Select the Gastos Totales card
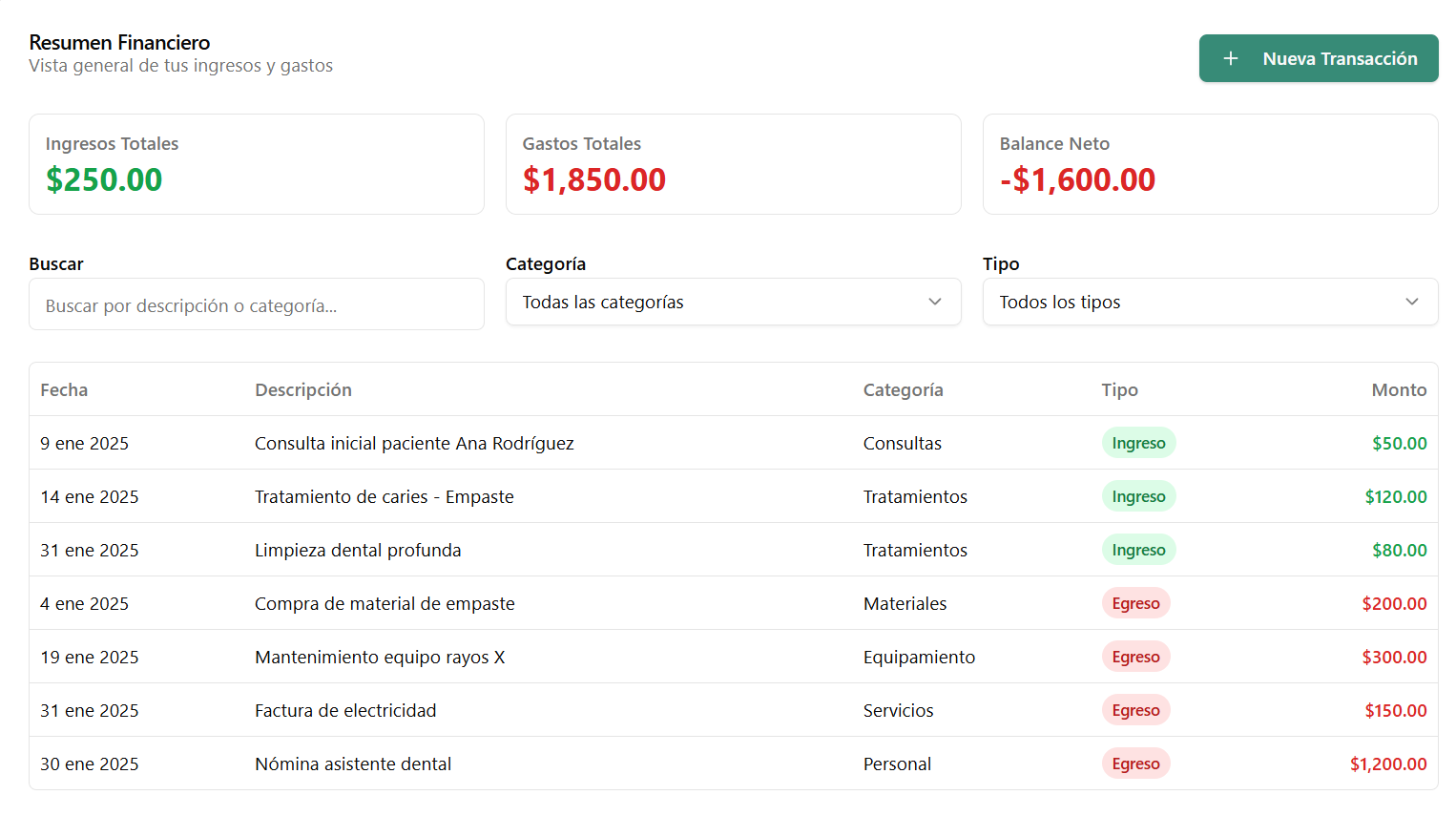Screen dimensions: 1456x816 (x=733, y=164)
